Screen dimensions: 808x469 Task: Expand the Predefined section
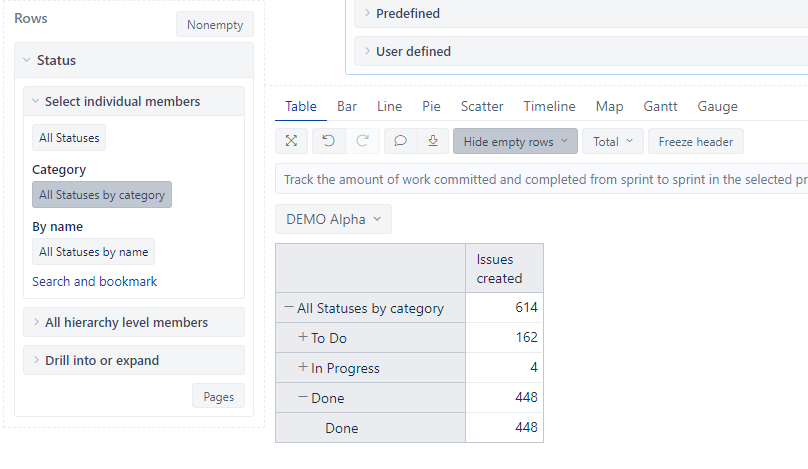(408, 13)
